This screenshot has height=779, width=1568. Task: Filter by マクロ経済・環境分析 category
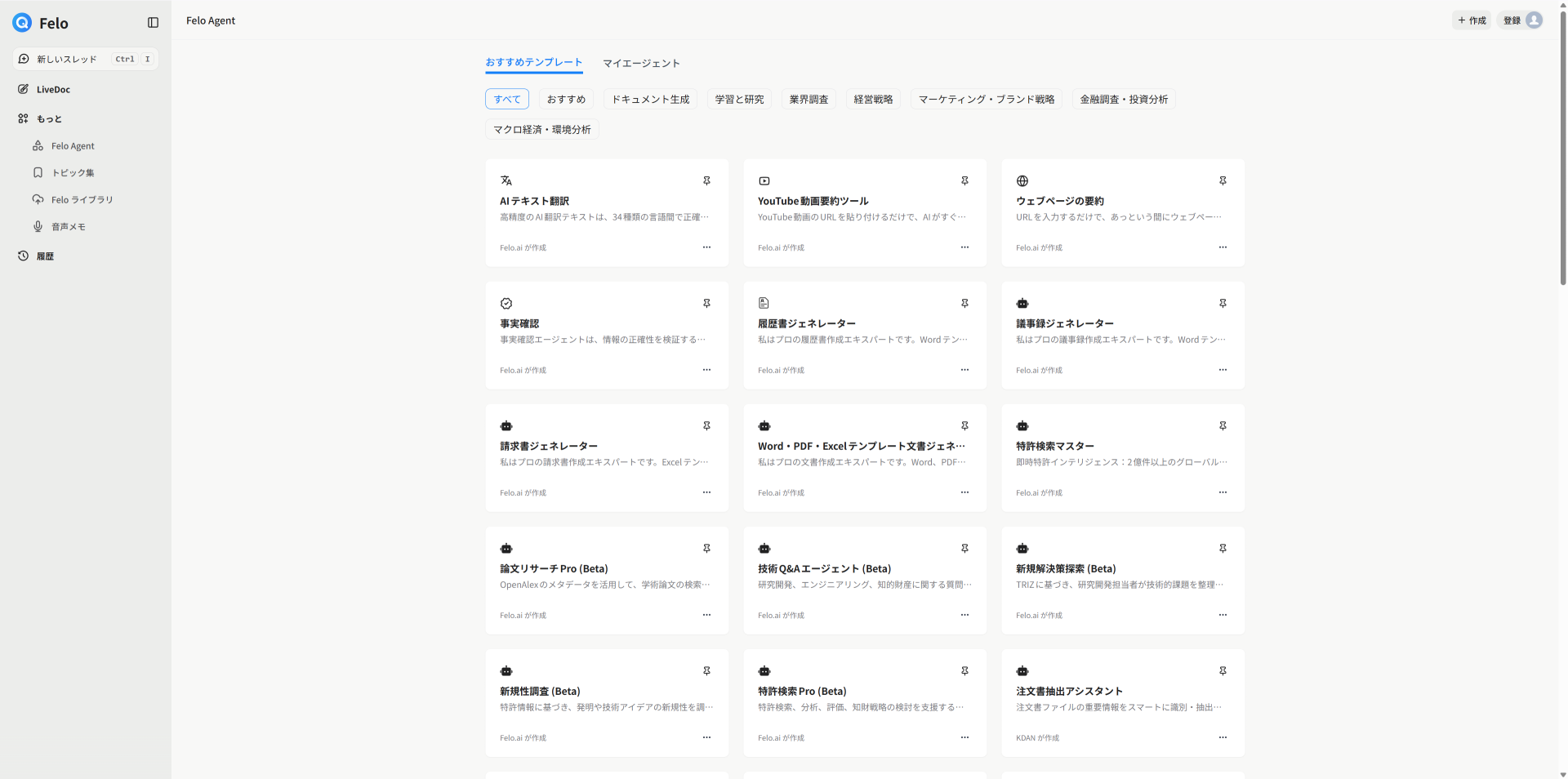[x=541, y=130]
